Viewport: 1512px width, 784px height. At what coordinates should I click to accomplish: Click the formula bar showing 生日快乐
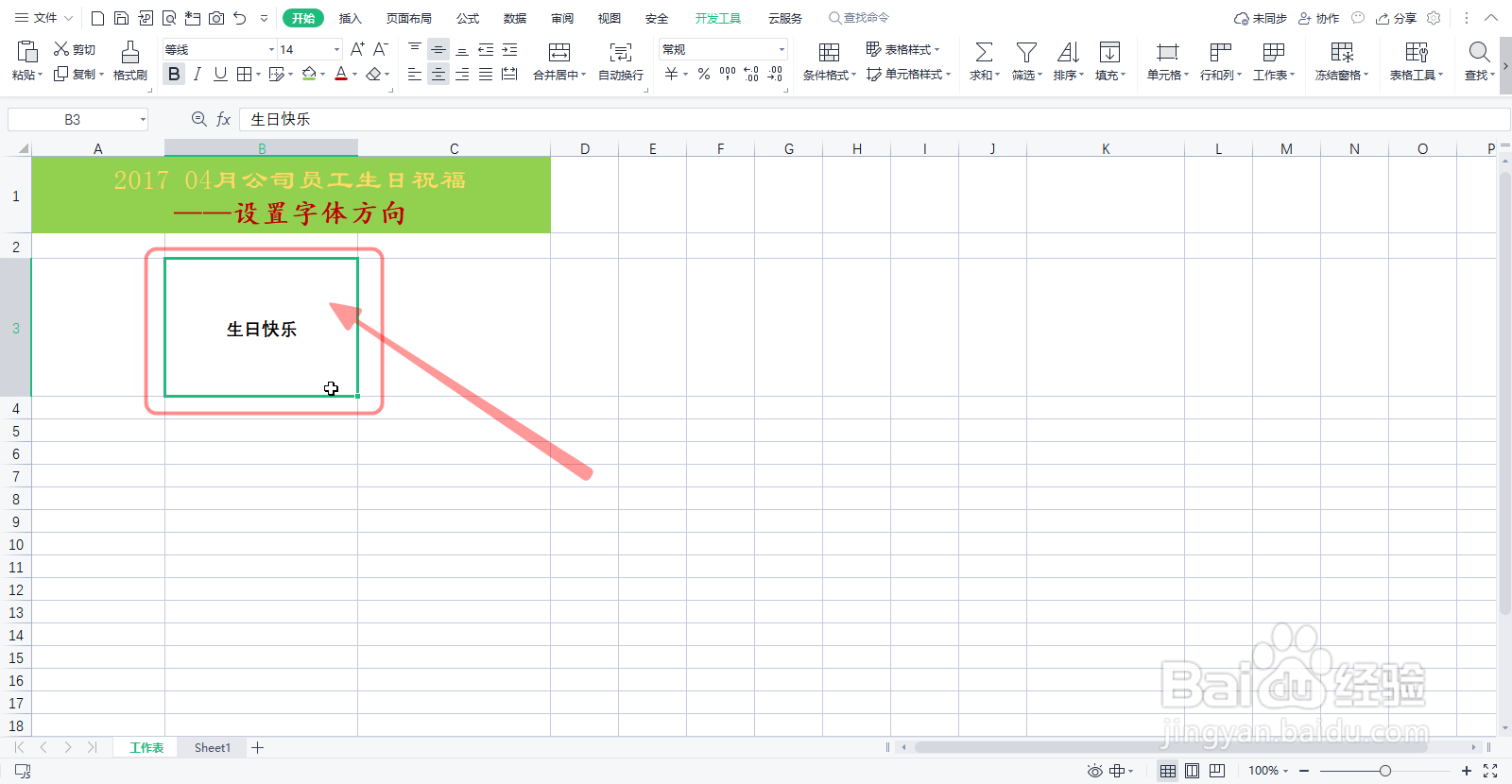pos(874,119)
